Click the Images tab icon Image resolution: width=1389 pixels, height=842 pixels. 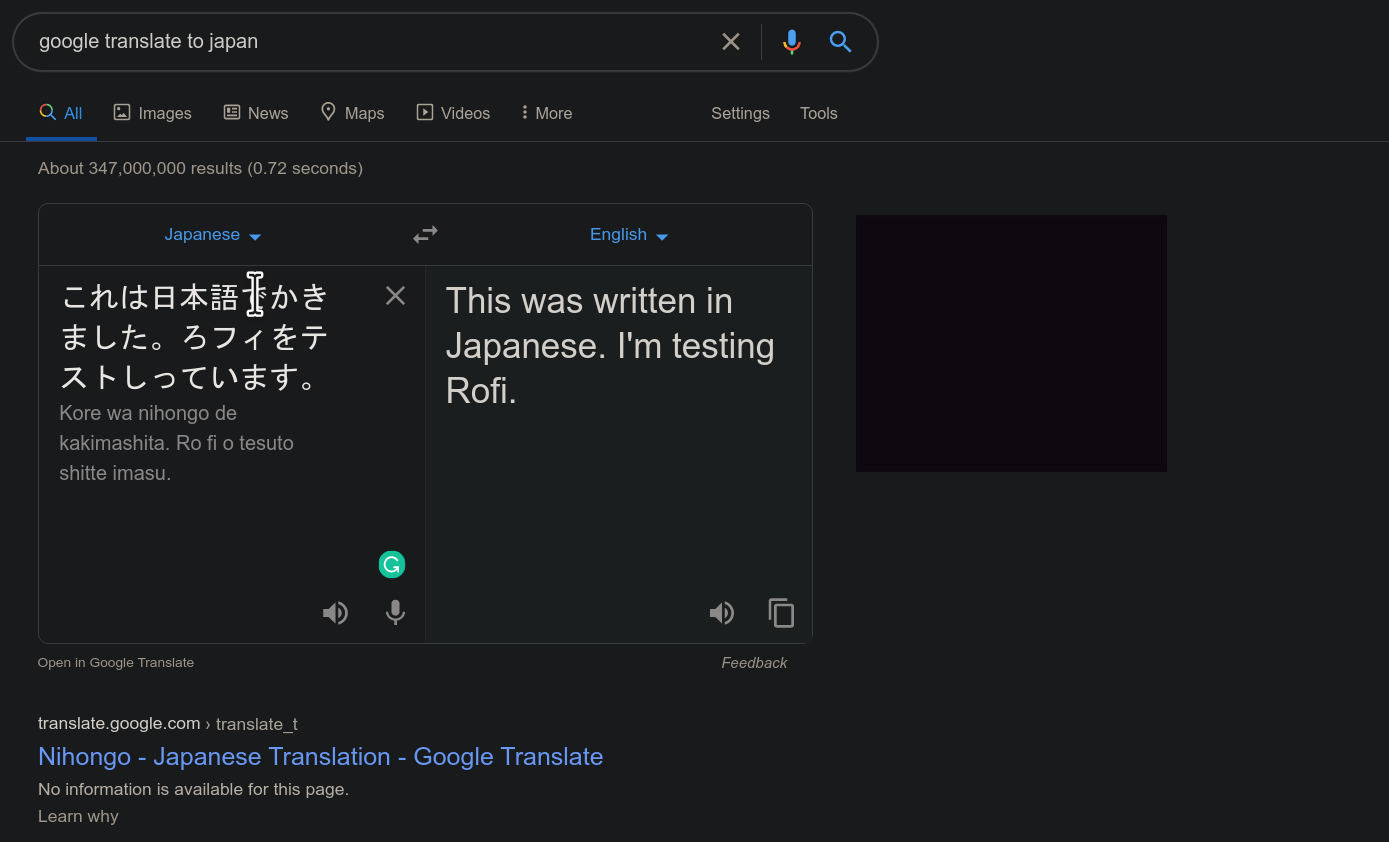coord(121,112)
